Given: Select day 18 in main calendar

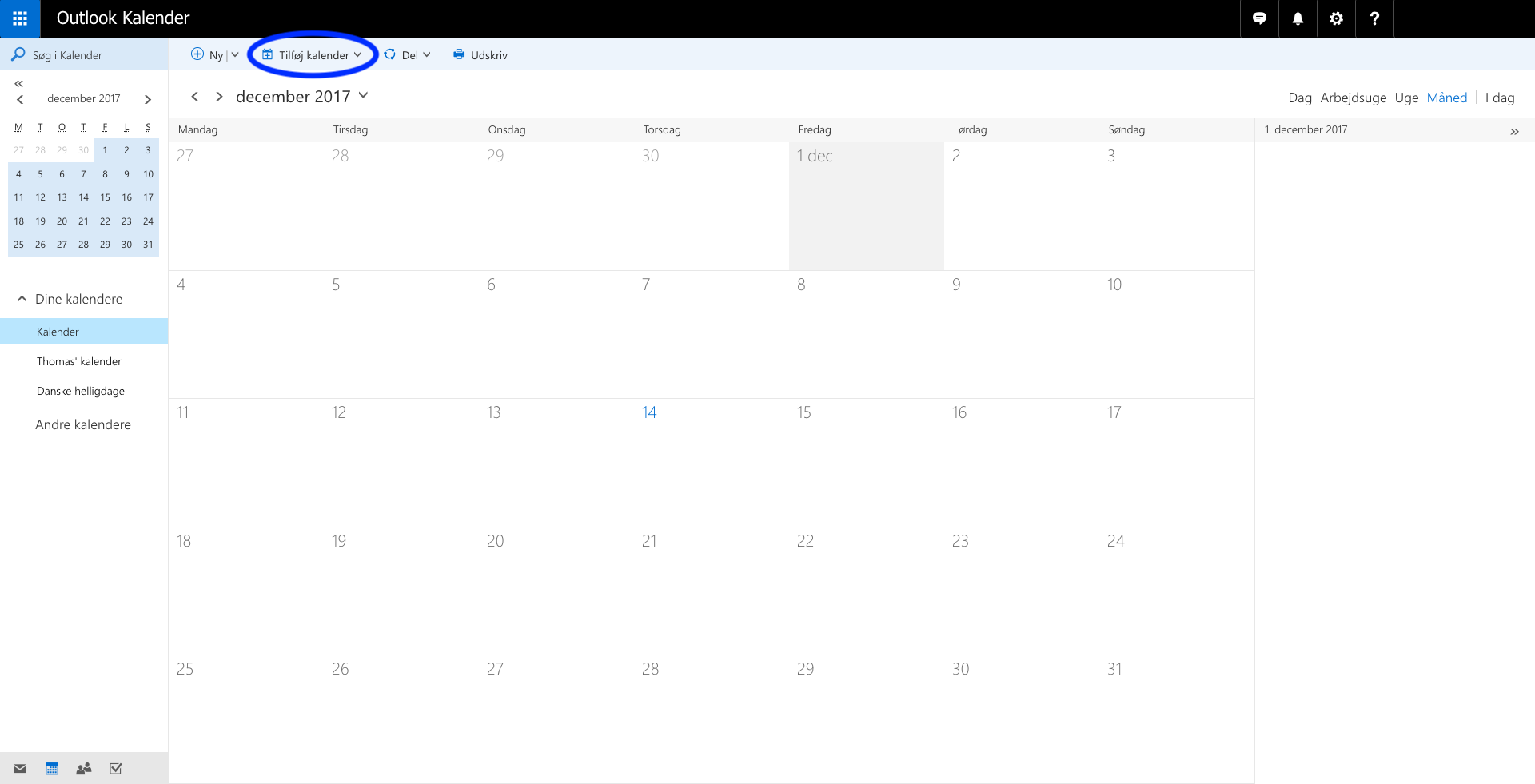Looking at the screenshot, I should (x=245, y=591).
